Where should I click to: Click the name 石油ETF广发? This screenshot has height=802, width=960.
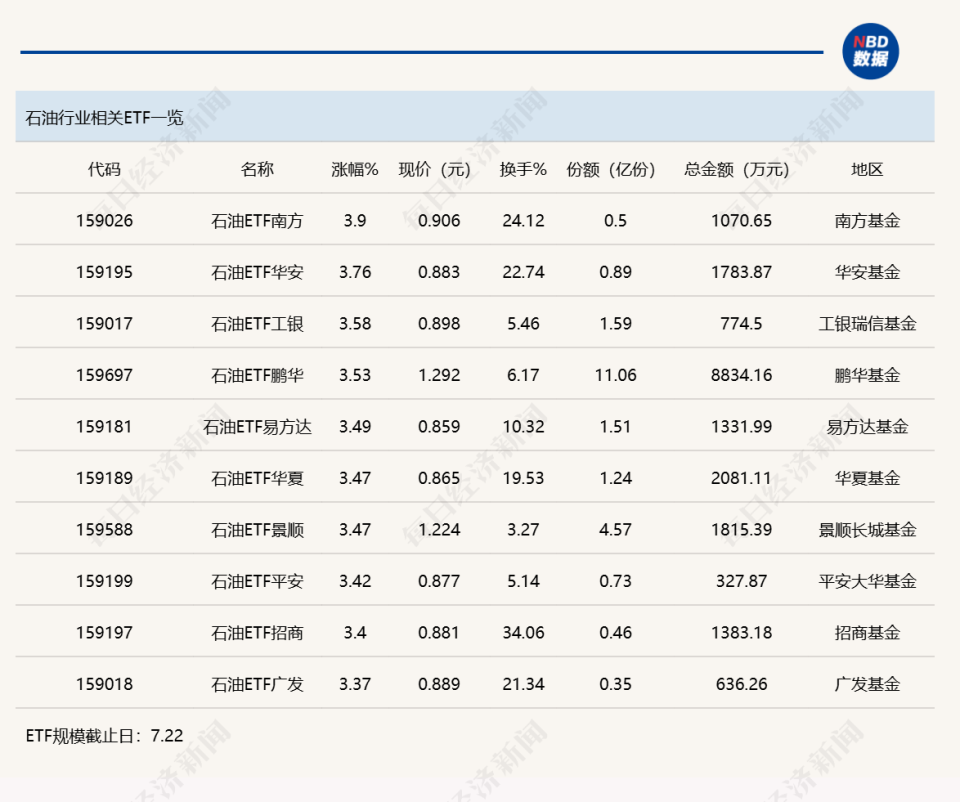tap(257, 683)
